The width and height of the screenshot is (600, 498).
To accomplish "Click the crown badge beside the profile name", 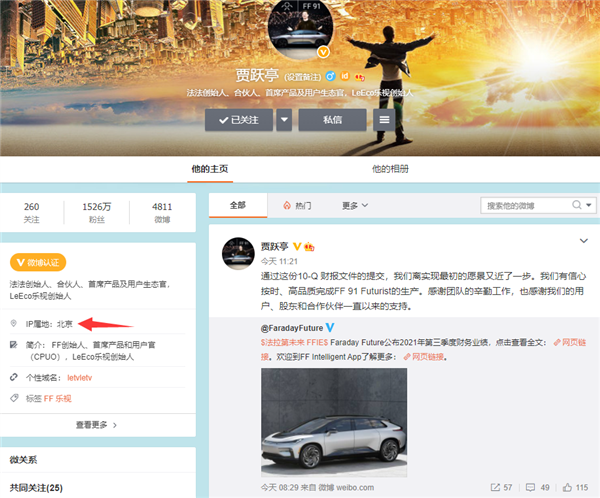I will pos(360,77).
